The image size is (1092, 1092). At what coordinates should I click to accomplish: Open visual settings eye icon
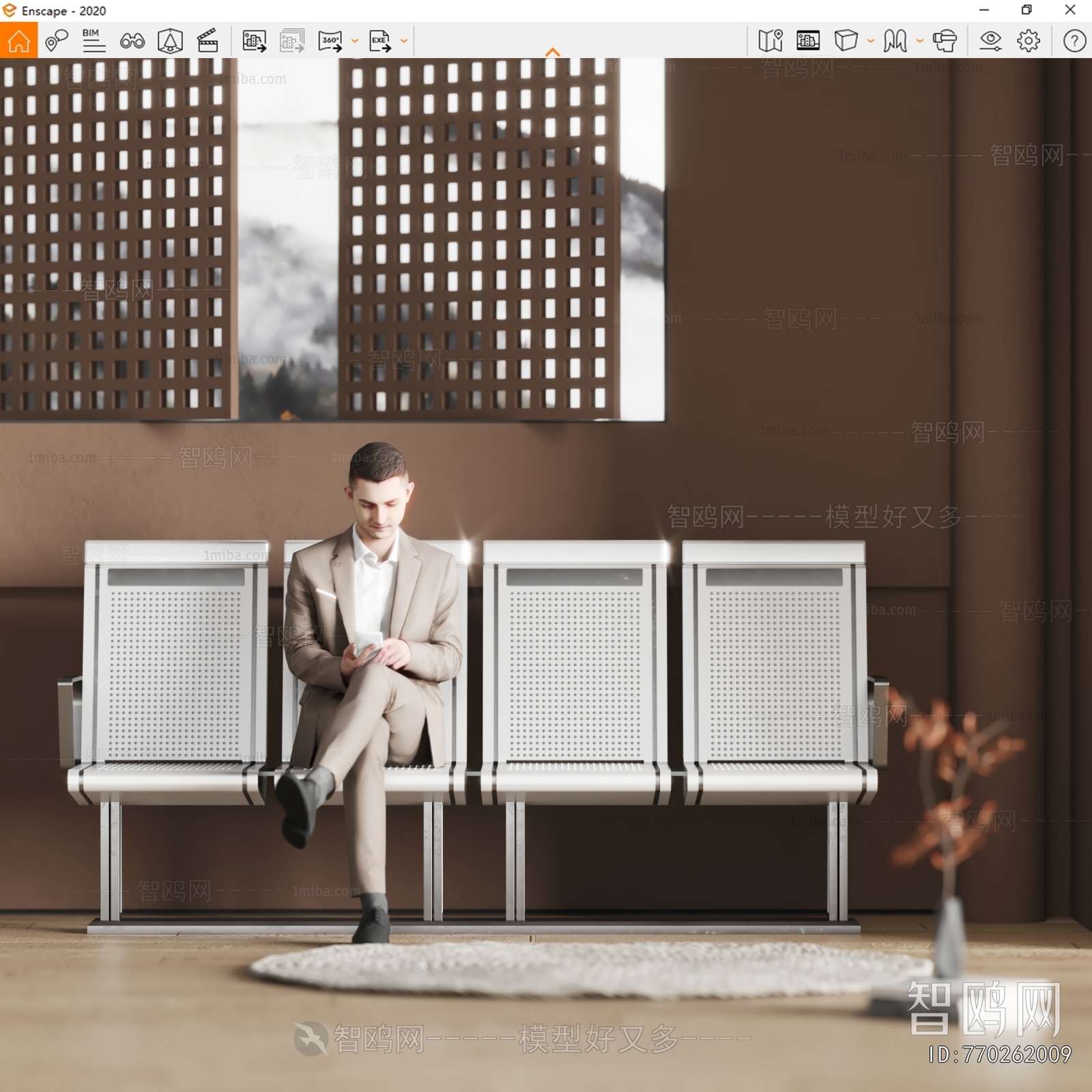[990, 41]
